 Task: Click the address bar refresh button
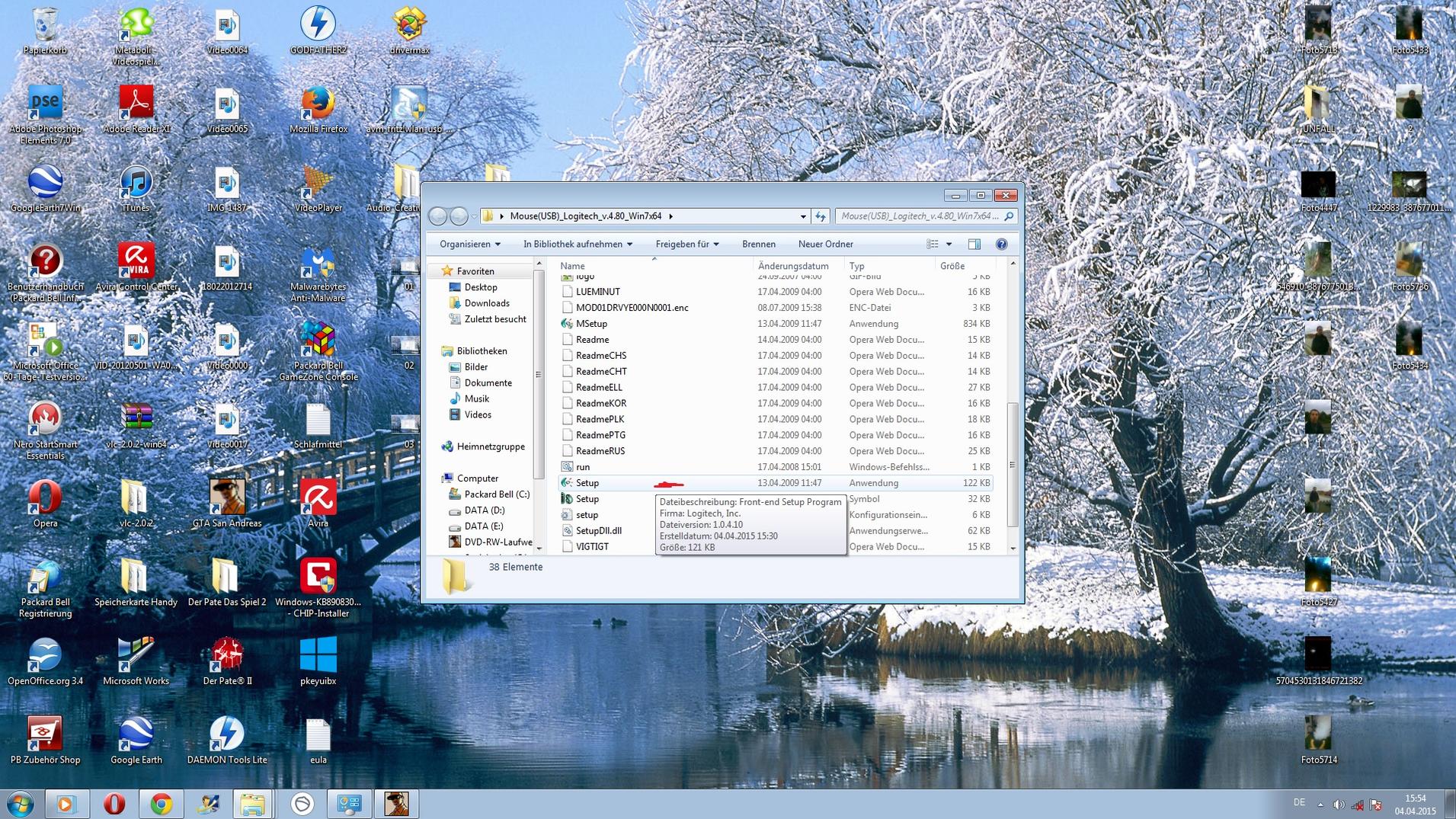pos(820,216)
